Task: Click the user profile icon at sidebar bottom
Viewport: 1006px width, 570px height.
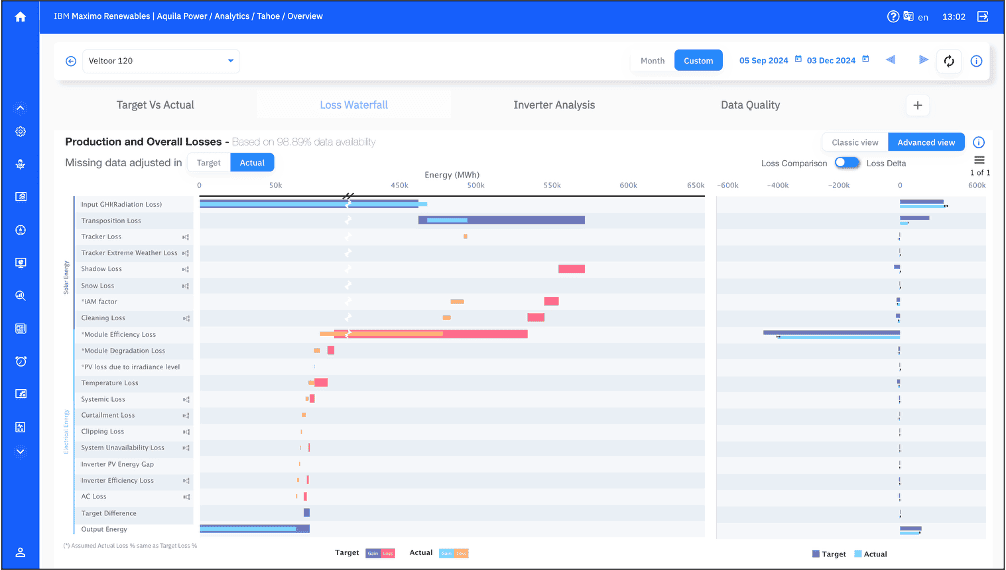Action: click(20, 553)
